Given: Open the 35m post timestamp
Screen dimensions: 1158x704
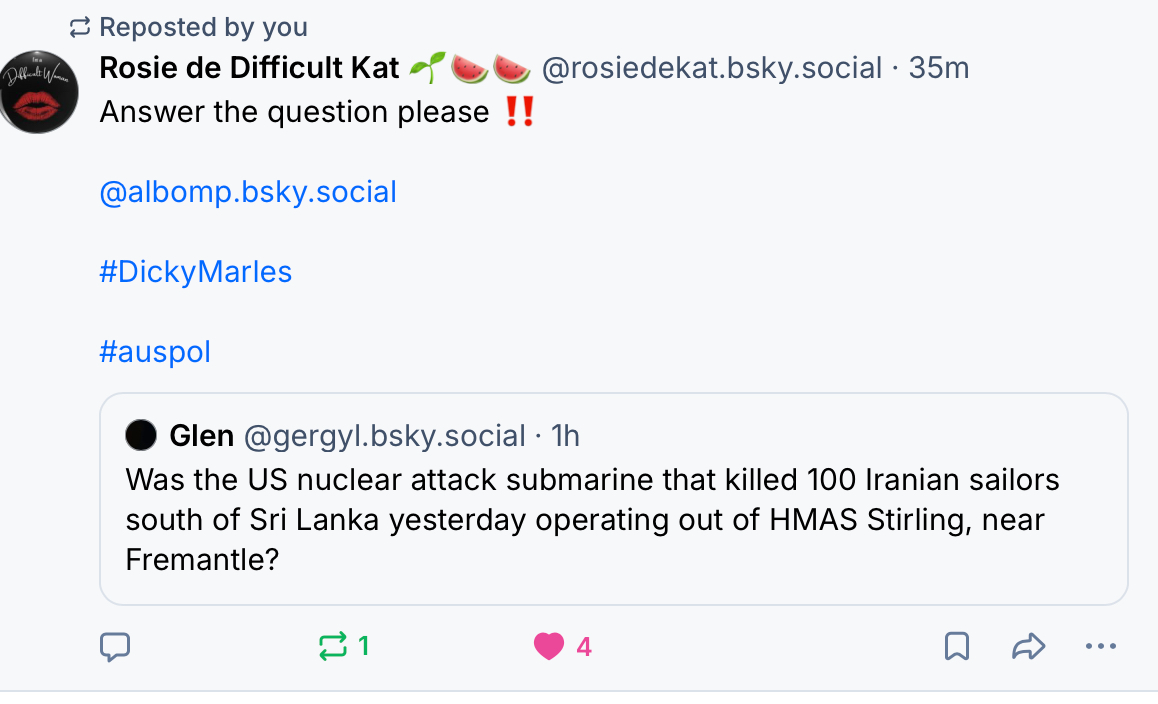Looking at the screenshot, I should (939, 68).
